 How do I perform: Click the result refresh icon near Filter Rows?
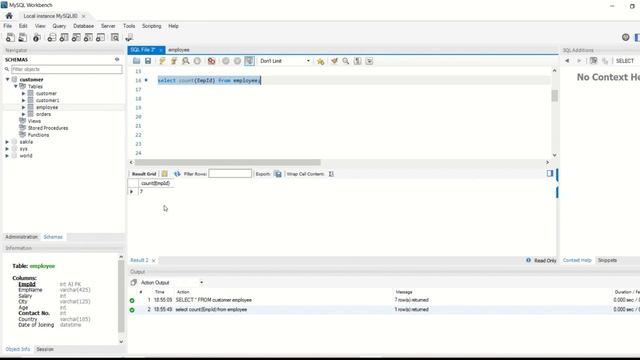(x=177, y=174)
